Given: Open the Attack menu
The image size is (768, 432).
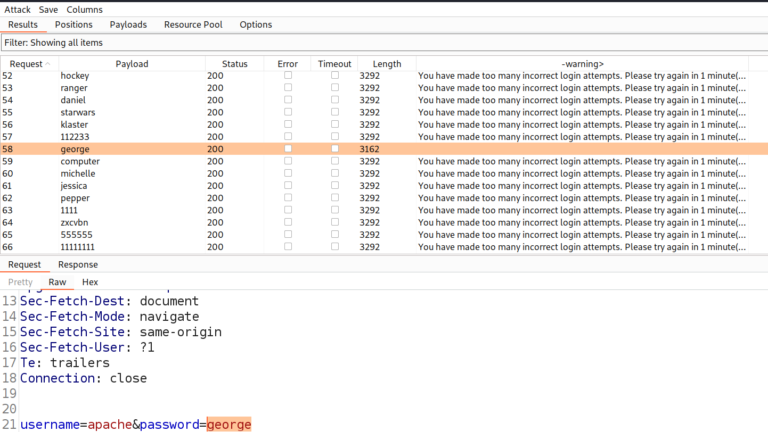Looking at the screenshot, I should [17, 9].
